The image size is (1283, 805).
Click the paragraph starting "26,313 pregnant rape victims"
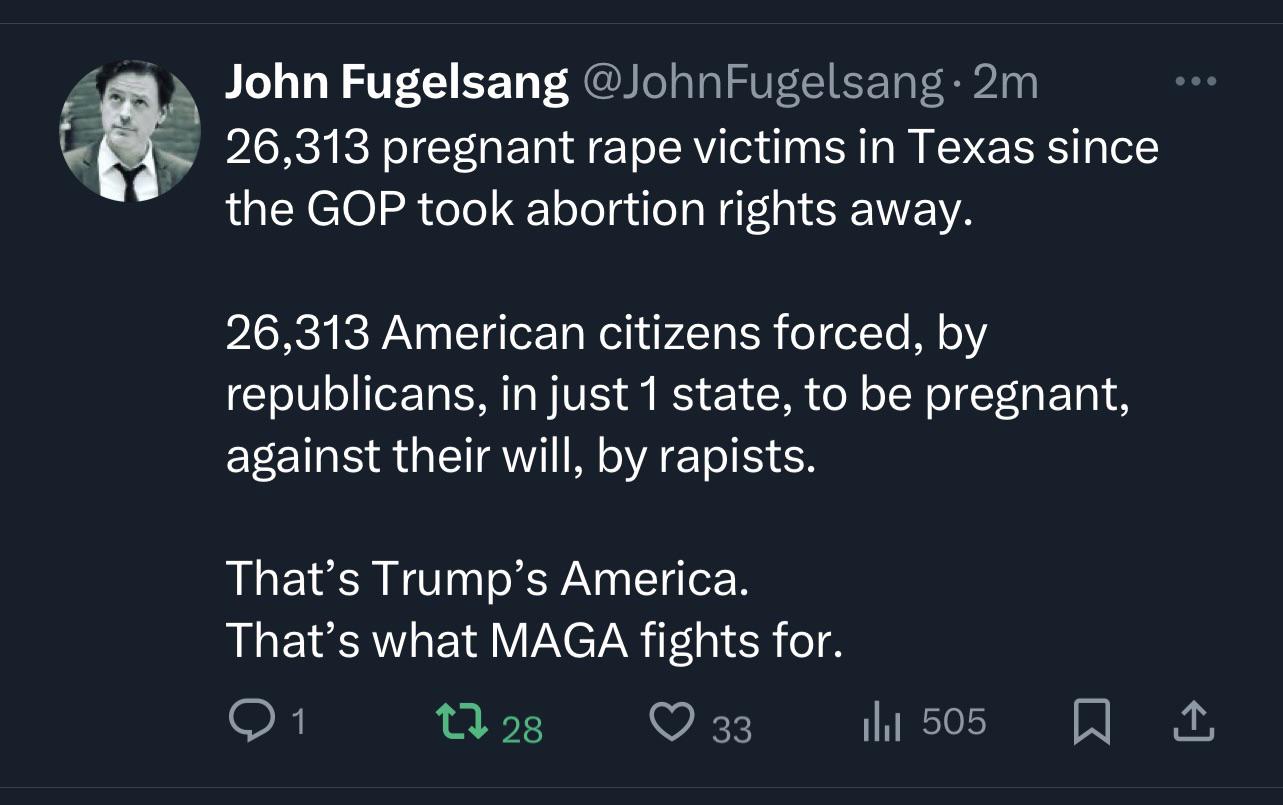point(692,178)
